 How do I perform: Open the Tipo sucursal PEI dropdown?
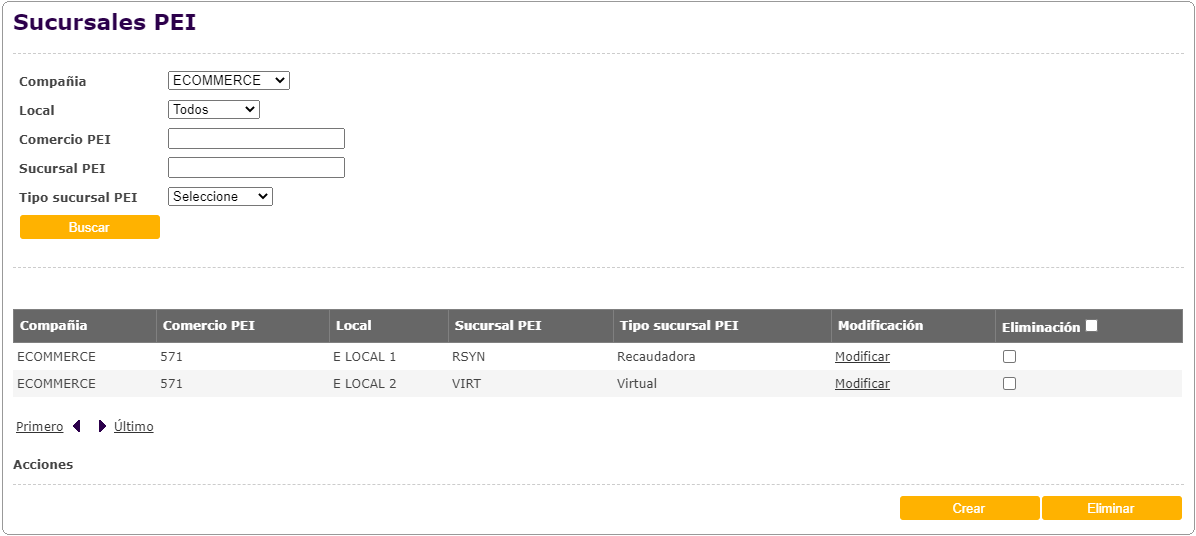click(x=220, y=197)
